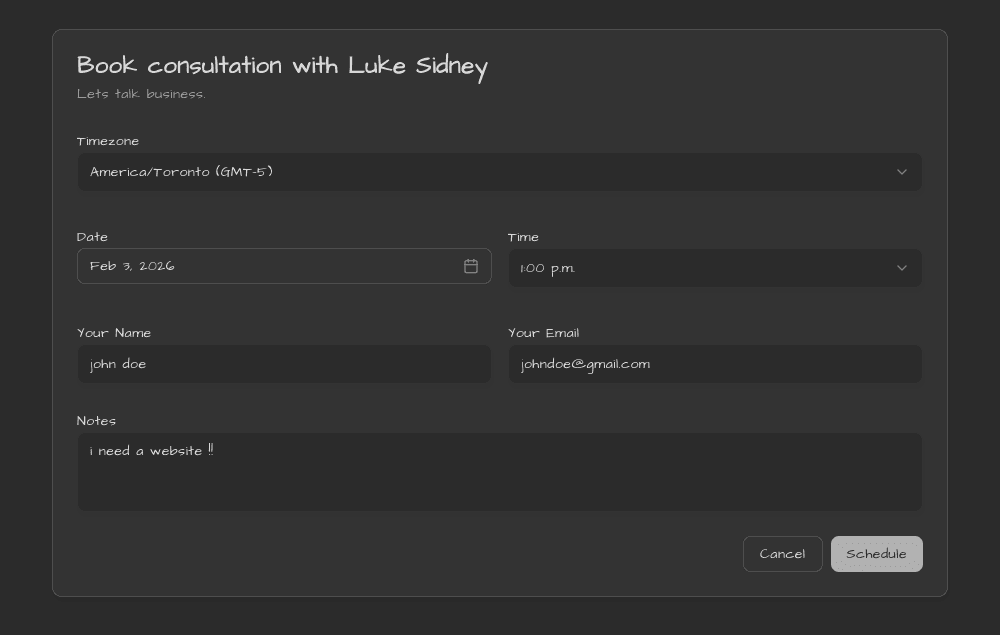Open the calendar icon in Date field
This screenshot has width=1000, height=635.
point(471,266)
